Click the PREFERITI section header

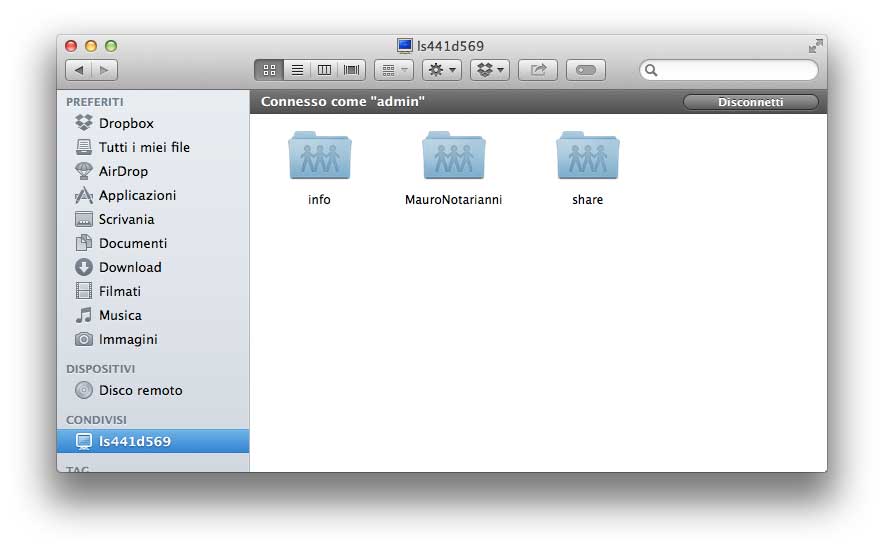point(95,102)
